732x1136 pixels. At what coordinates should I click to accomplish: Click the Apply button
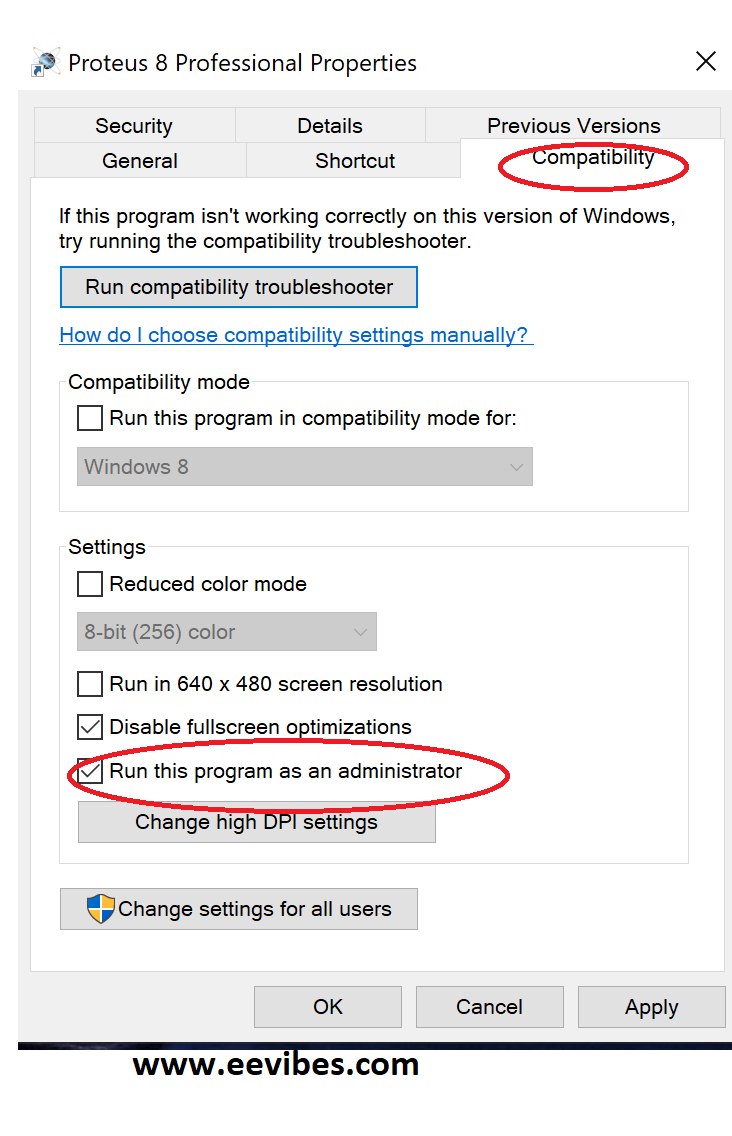point(652,1007)
